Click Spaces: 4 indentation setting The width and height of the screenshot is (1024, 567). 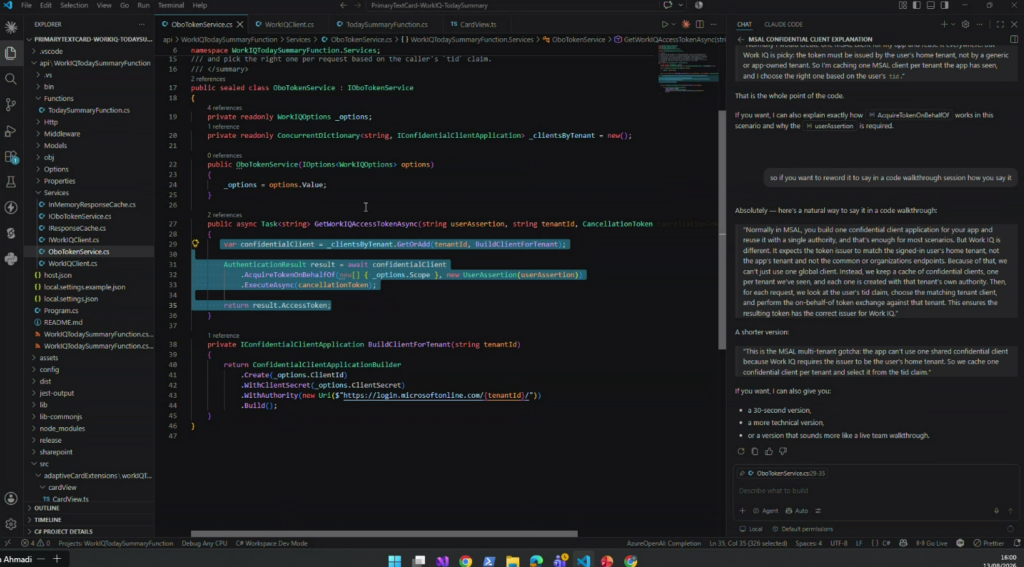(808, 543)
